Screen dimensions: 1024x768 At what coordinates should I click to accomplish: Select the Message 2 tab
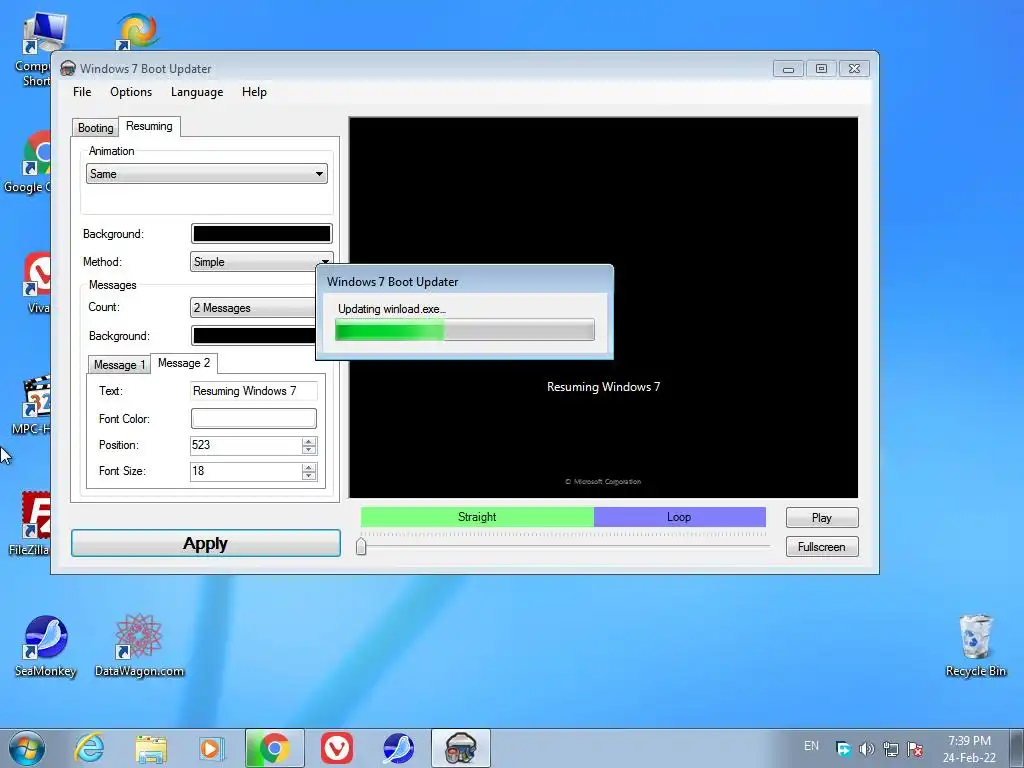(x=184, y=363)
